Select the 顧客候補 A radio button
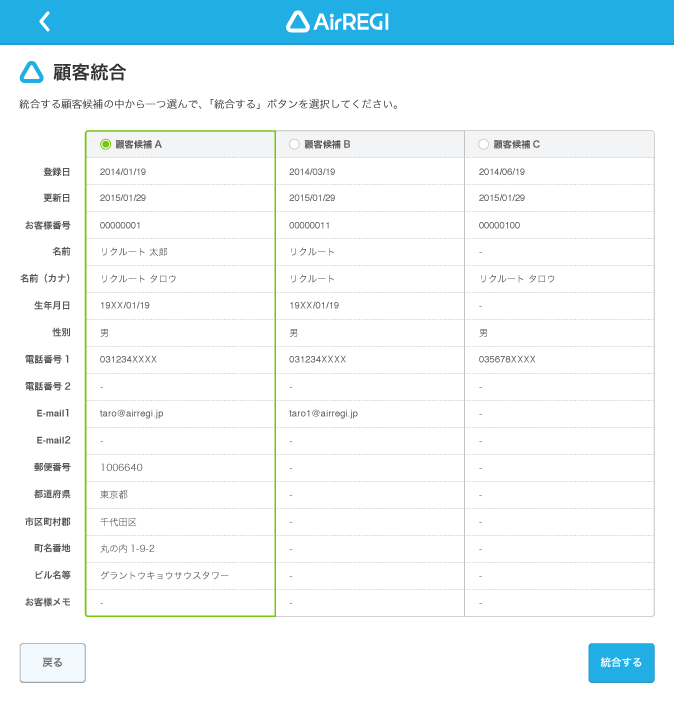This screenshot has height=709, width=674. click(105, 144)
